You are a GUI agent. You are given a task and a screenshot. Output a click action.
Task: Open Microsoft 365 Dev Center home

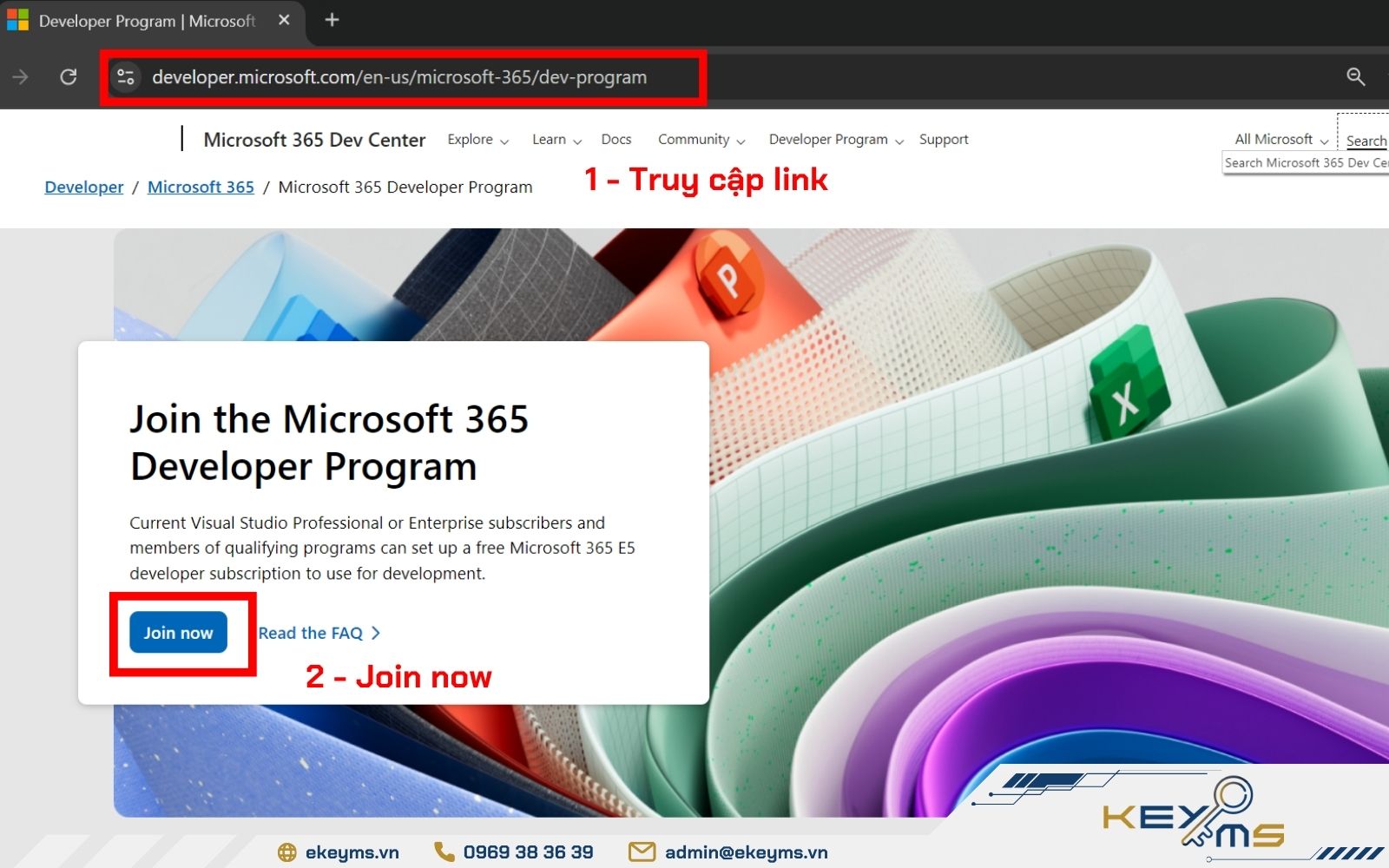point(314,140)
